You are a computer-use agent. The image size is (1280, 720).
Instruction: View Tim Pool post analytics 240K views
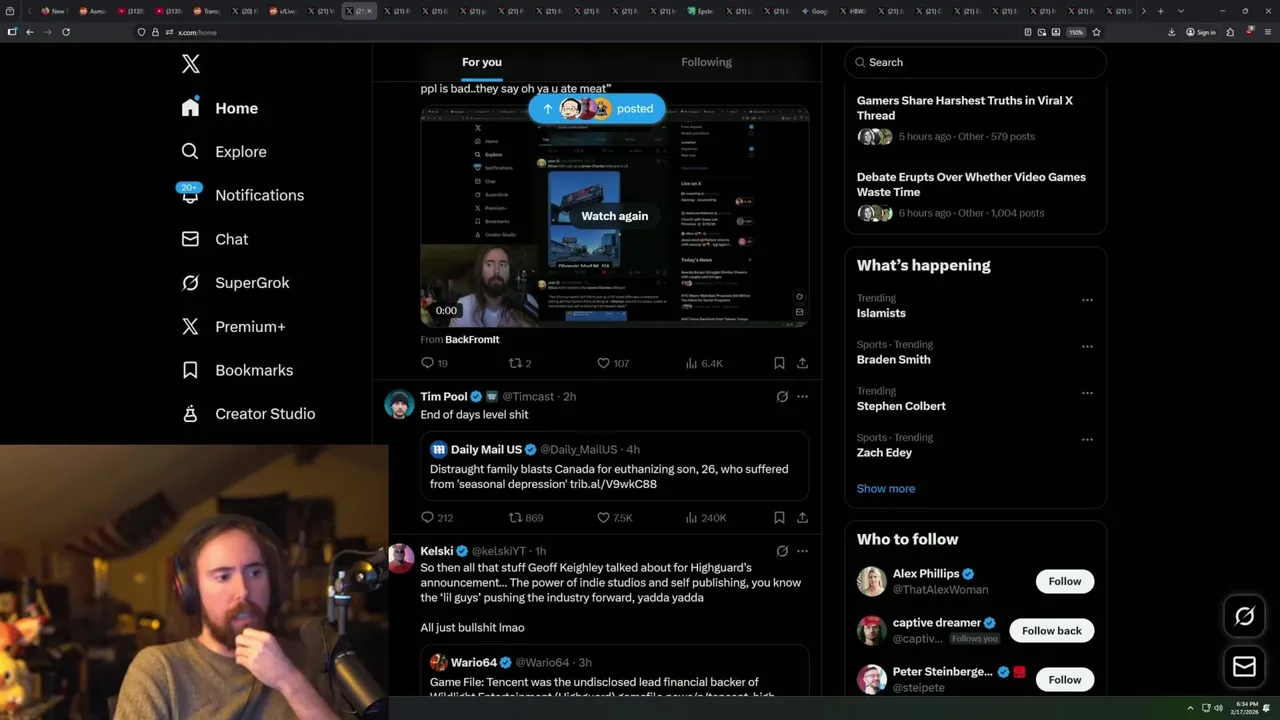tap(706, 518)
